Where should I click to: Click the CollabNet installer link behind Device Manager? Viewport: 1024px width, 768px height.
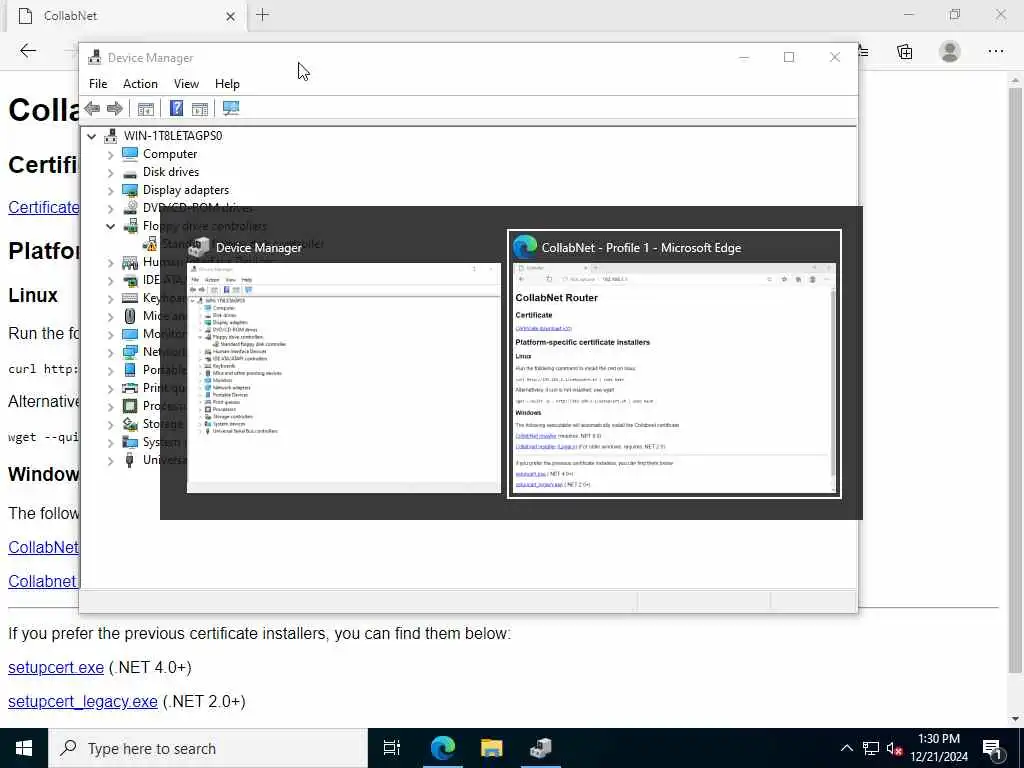[x=43, y=547]
